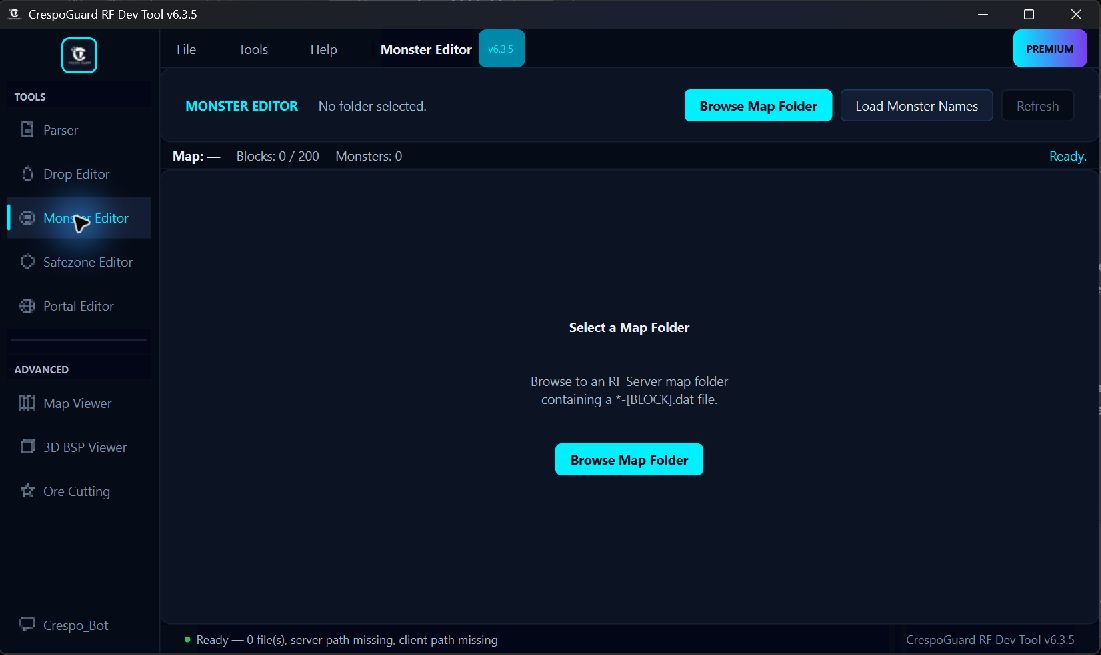The width and height of the screenshot is (1101, 655).
Task: Open the Crespo_Bot label in sidebar
Action: [75, 625]
